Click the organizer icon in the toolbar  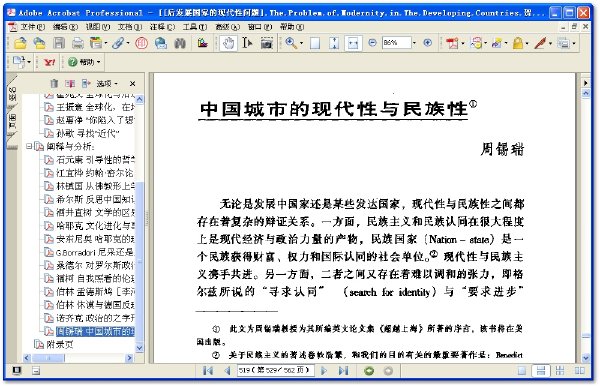click(x=95, y=43)
